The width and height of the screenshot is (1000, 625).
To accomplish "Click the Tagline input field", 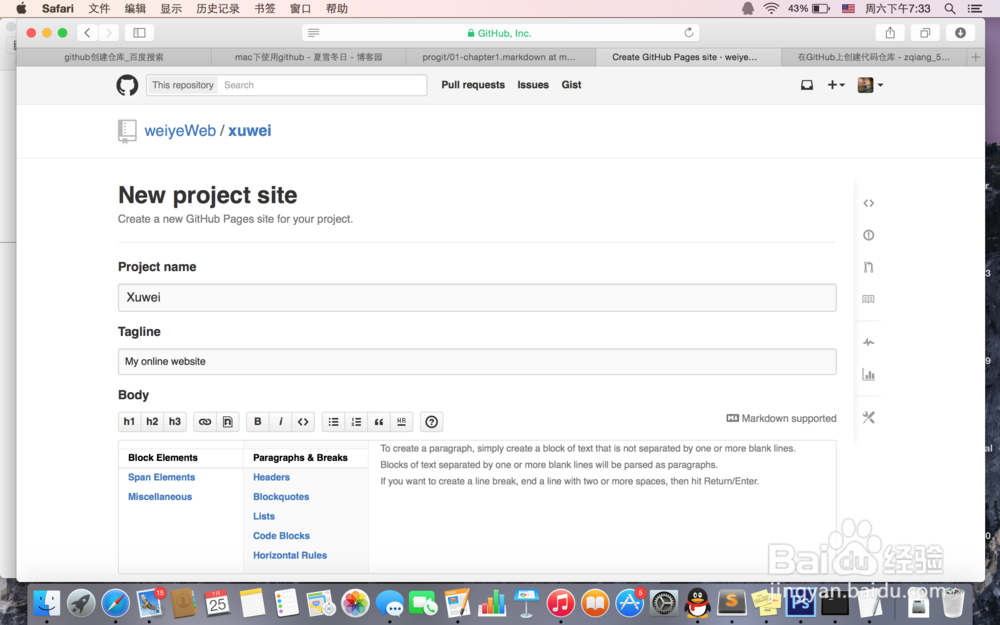I will (x=477, y=362).
